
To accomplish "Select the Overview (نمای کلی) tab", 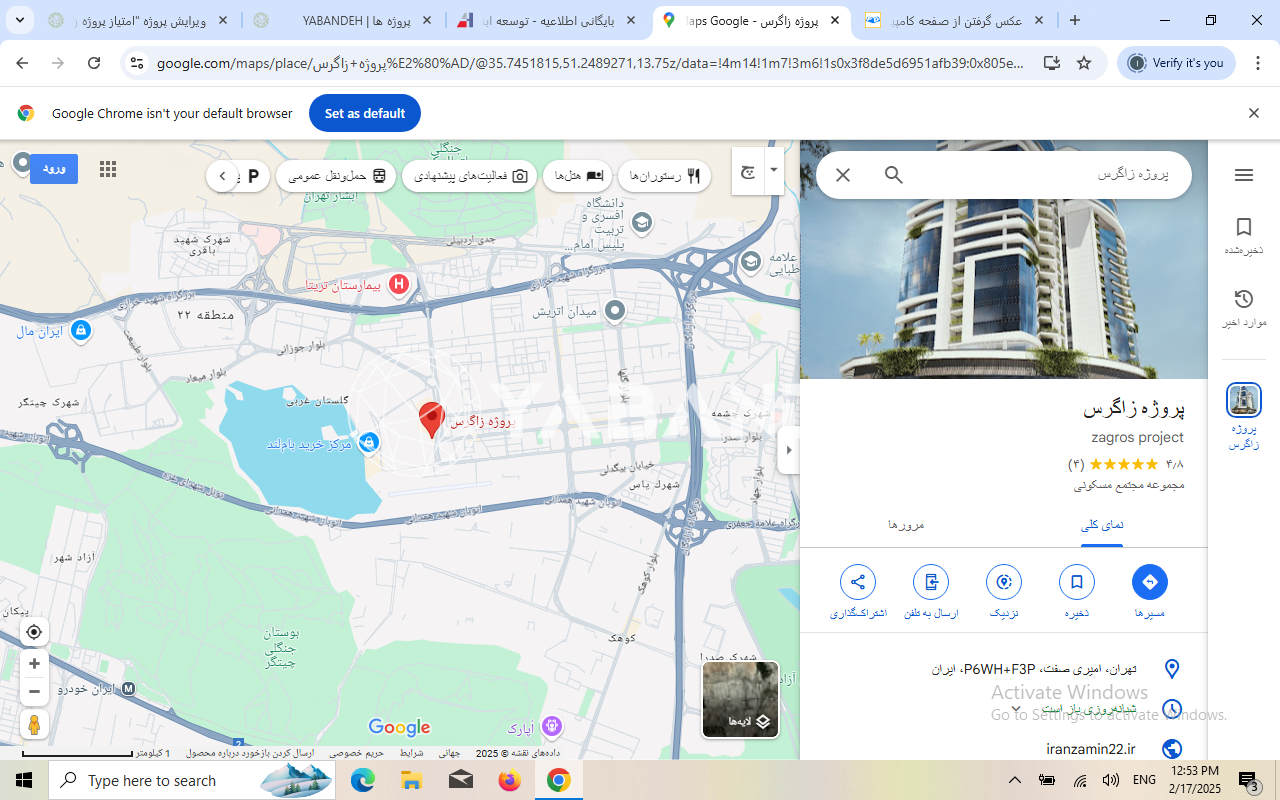I will [1102, 525].
